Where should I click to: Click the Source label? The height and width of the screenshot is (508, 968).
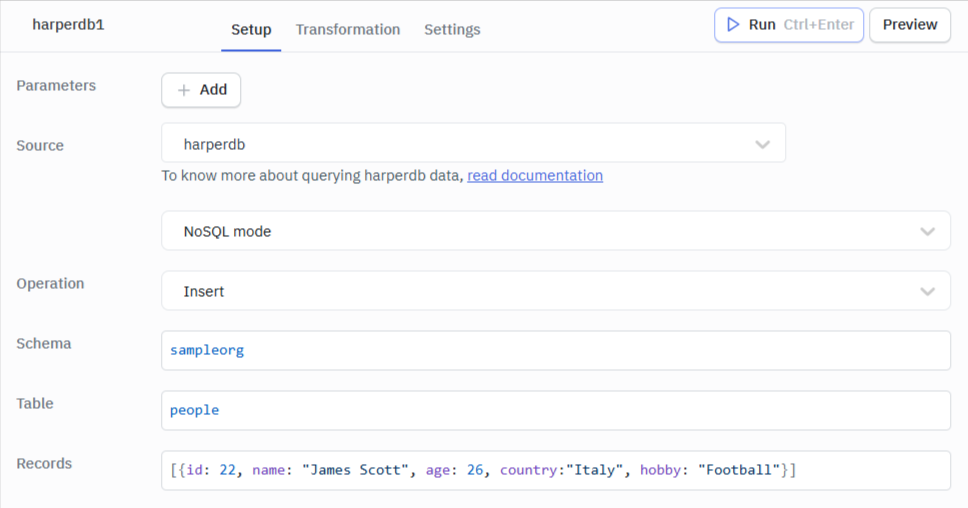pos(40,145)
